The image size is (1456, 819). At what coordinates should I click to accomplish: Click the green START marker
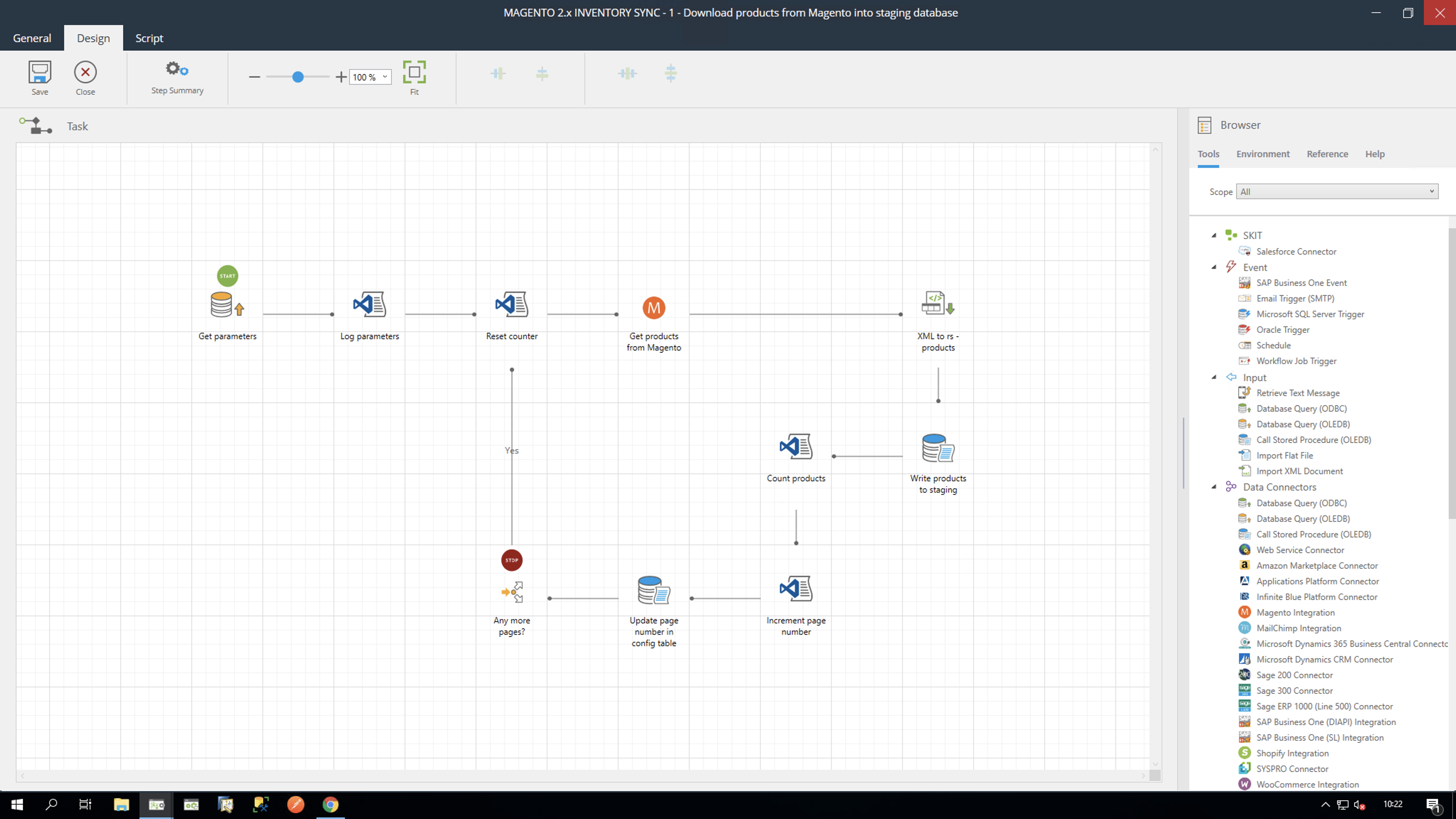click(x=227, y=276)
